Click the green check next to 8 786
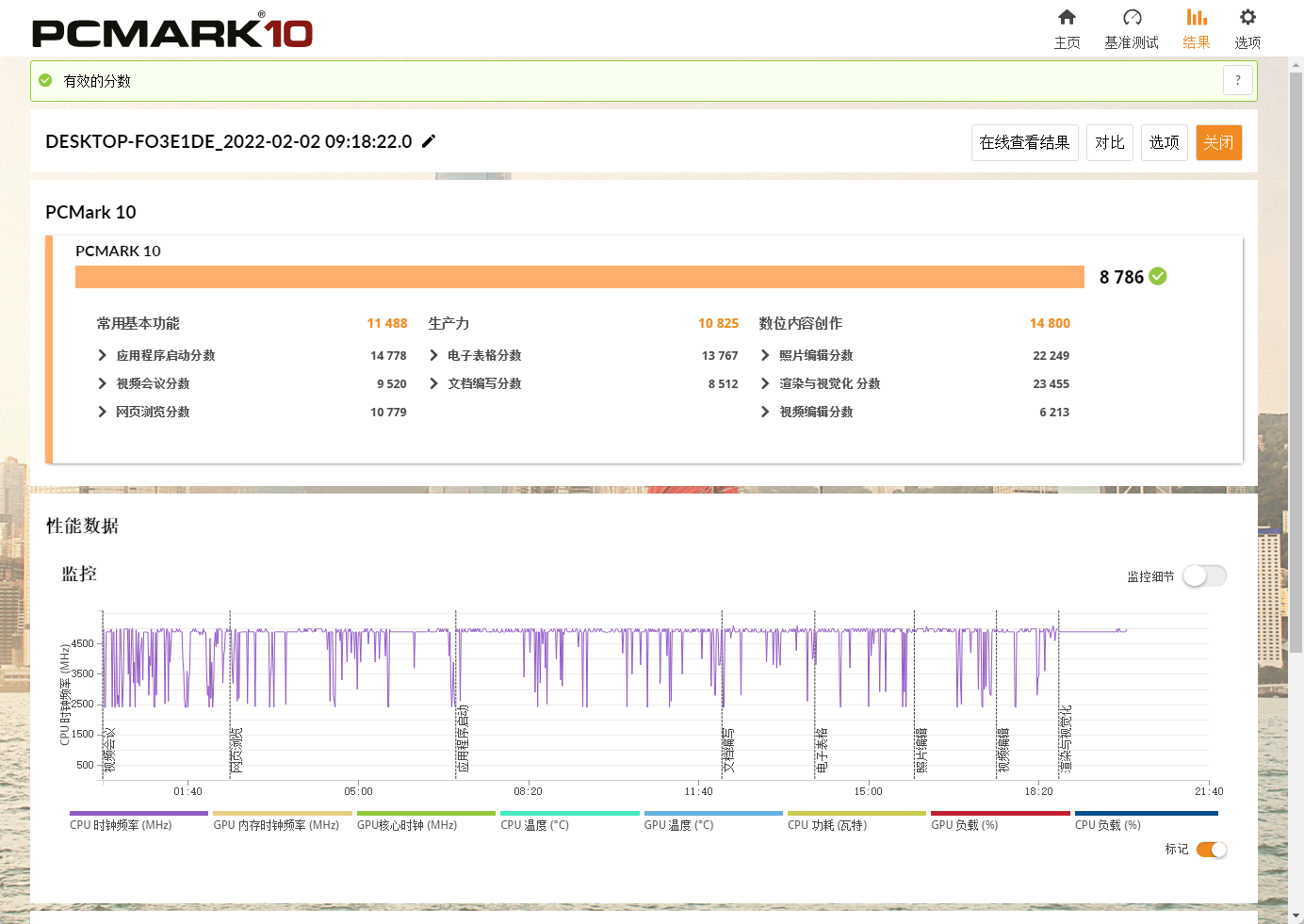The height and width of the screenshot is (924, 1304). (x=1158, y=276)
